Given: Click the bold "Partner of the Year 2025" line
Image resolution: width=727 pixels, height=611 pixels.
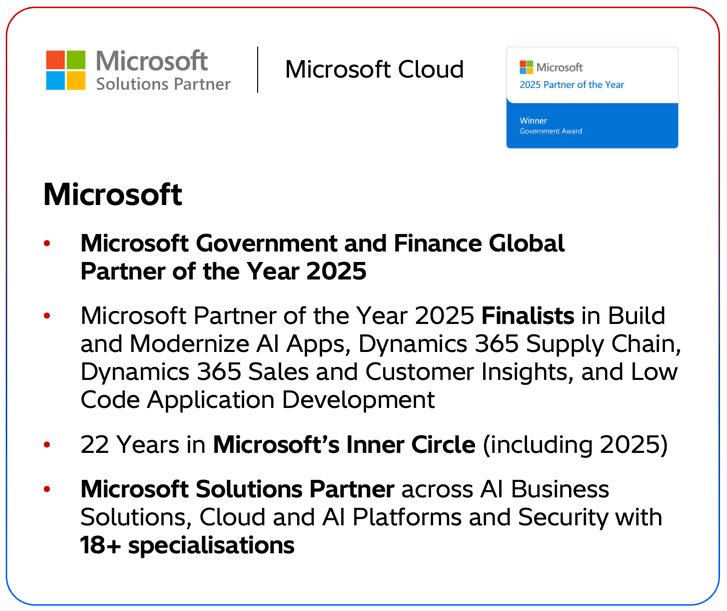Looking at the screenshot, I should click(224, 272).
